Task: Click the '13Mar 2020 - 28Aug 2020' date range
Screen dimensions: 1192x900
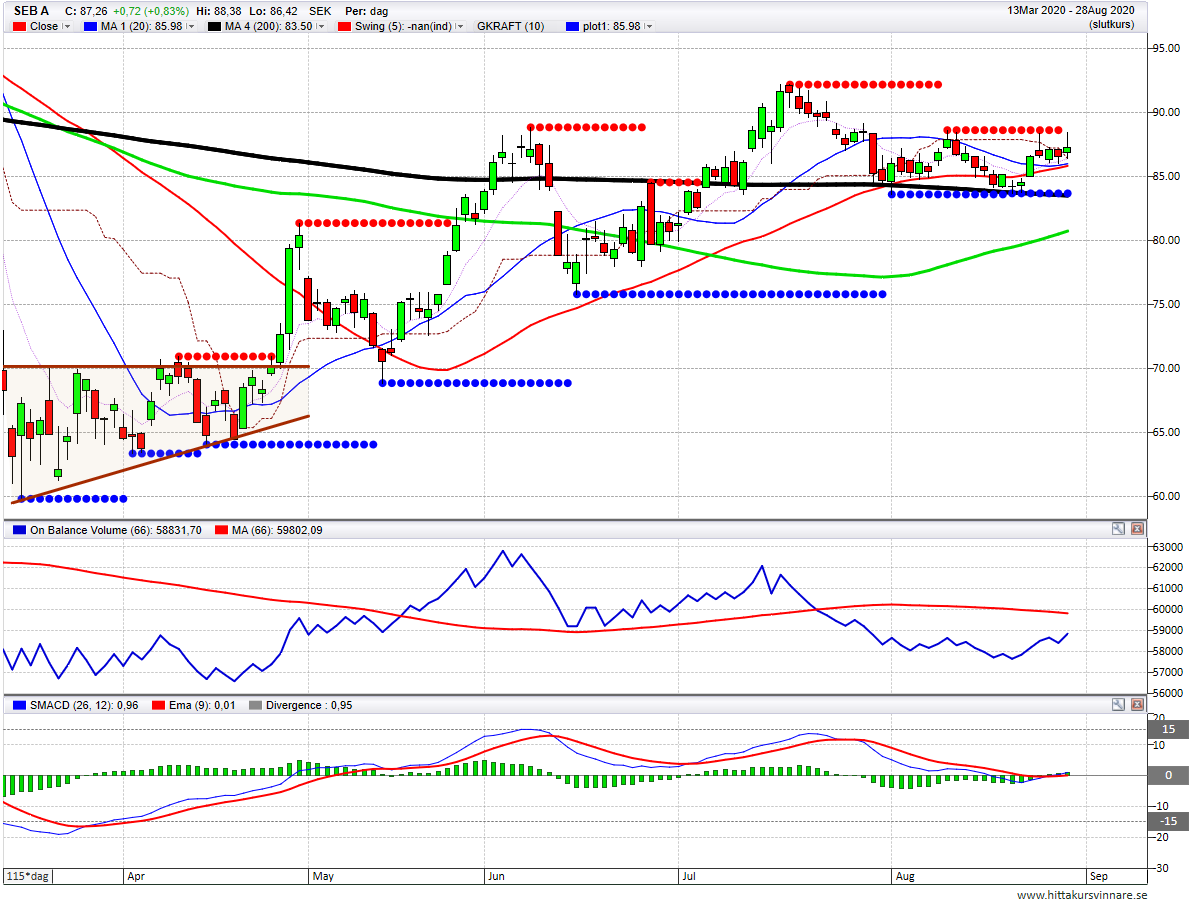Action: tap(1070, 10)
